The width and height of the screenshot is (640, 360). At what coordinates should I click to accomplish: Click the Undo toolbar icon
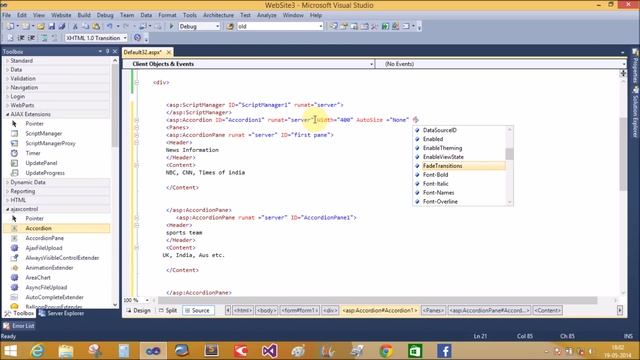[x=109, y=27]
